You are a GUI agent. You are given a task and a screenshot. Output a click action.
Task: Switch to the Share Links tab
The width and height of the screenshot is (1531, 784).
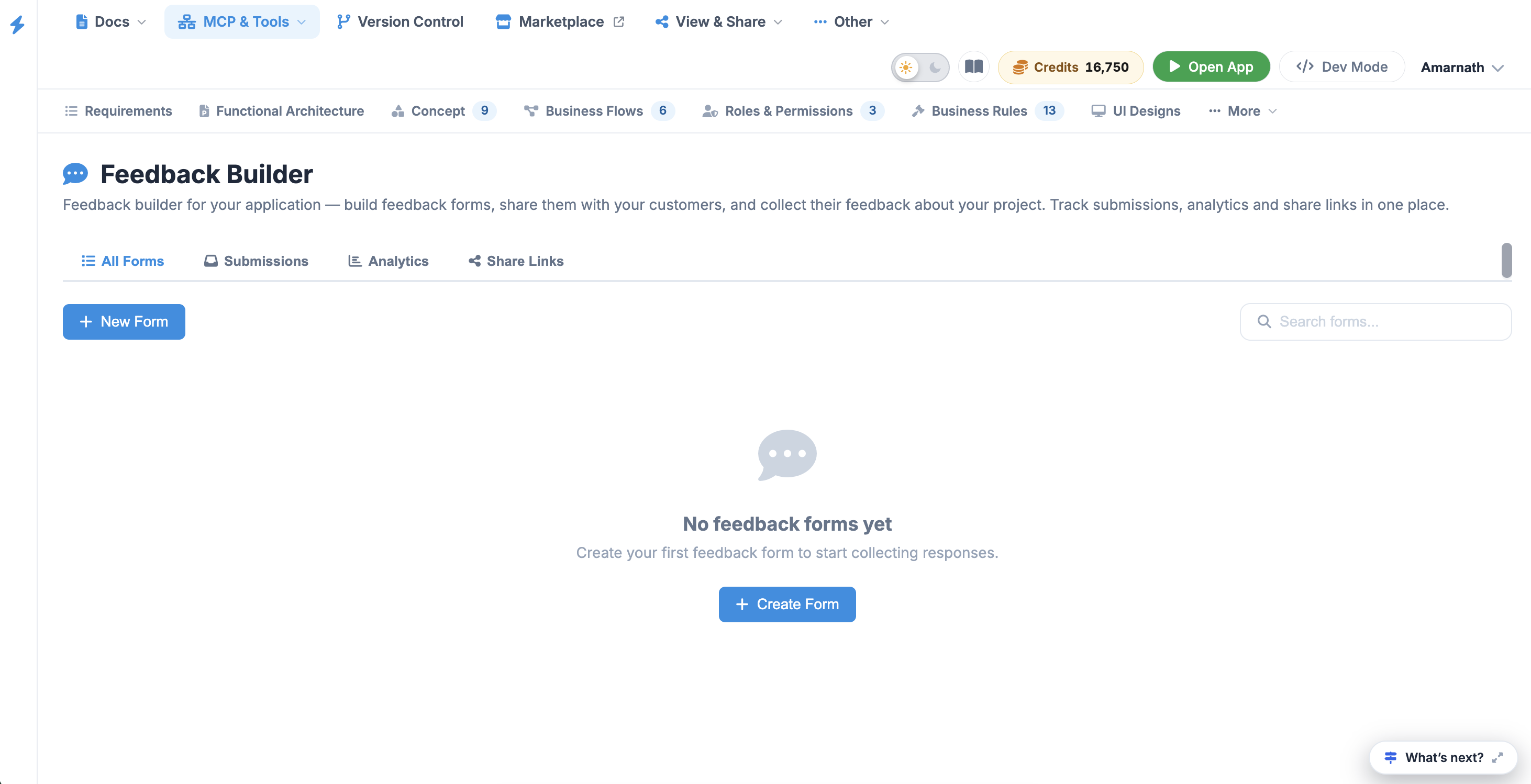coord(516,261)
